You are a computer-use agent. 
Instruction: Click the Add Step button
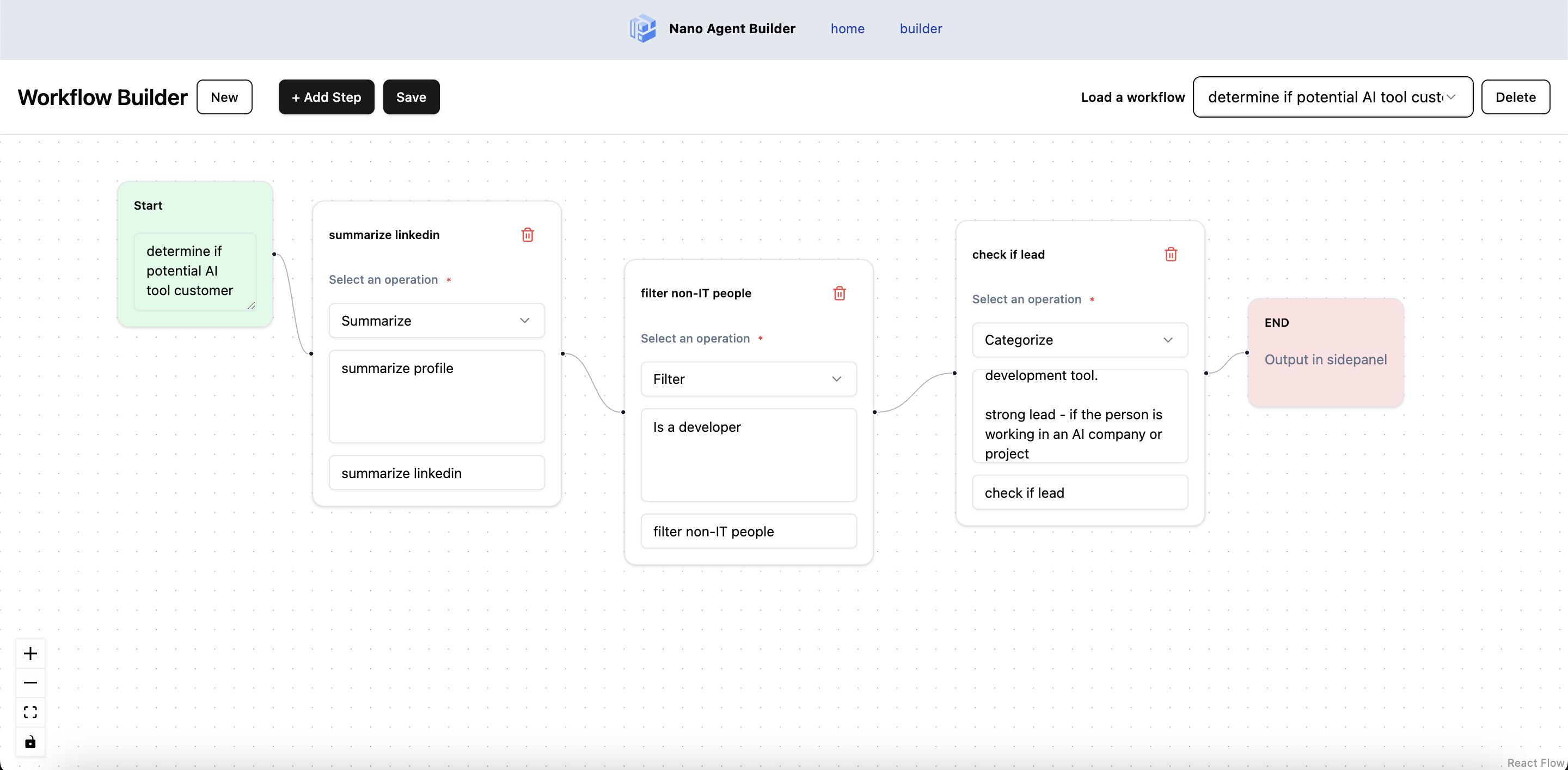(x=326, y=97)
